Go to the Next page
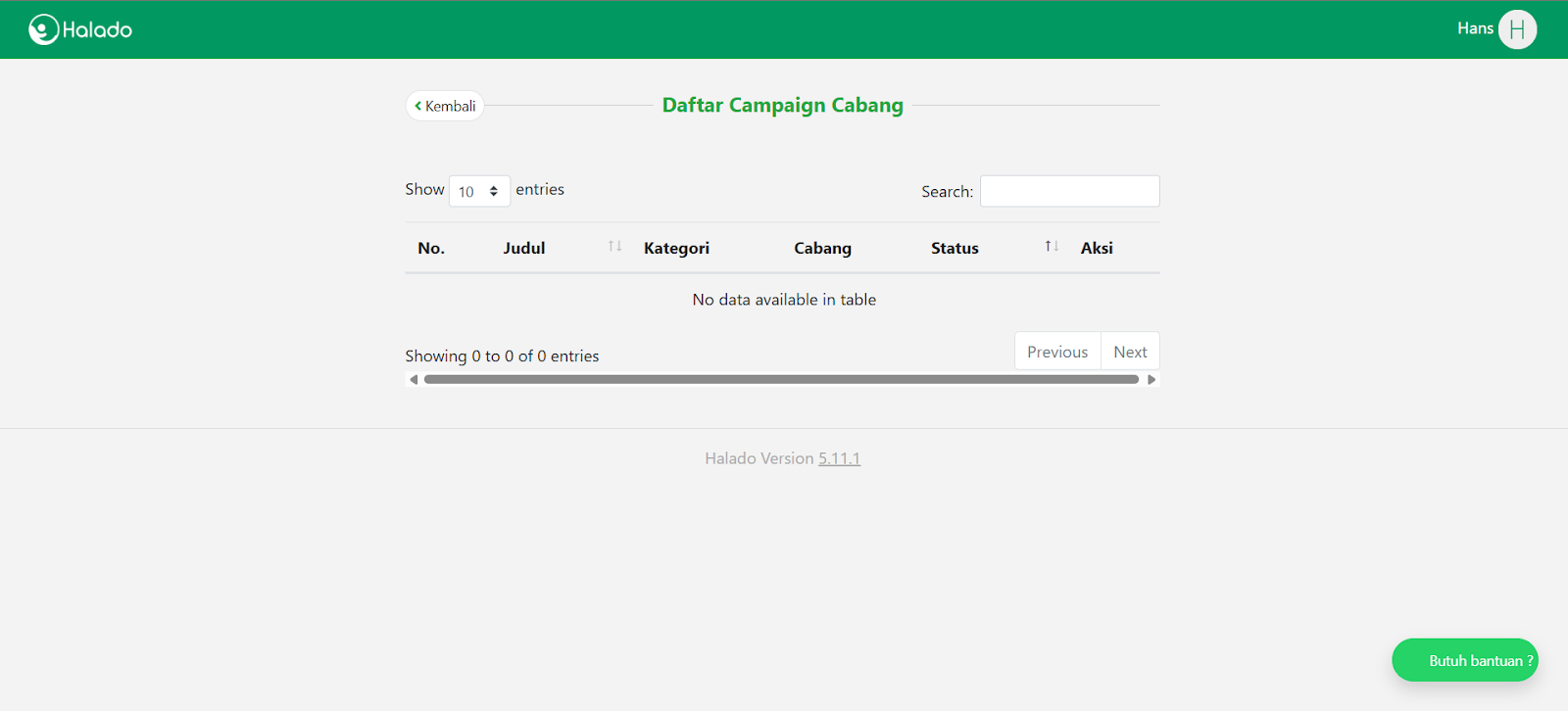This screenshot has width=1568, height=711. [1130, 352]
